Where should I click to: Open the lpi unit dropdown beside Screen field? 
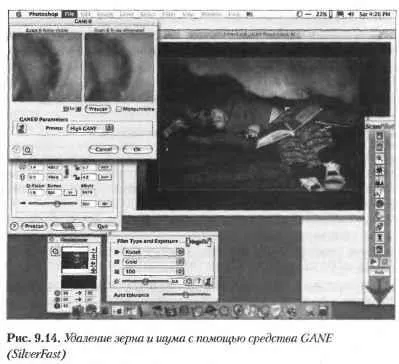point(70,193)
